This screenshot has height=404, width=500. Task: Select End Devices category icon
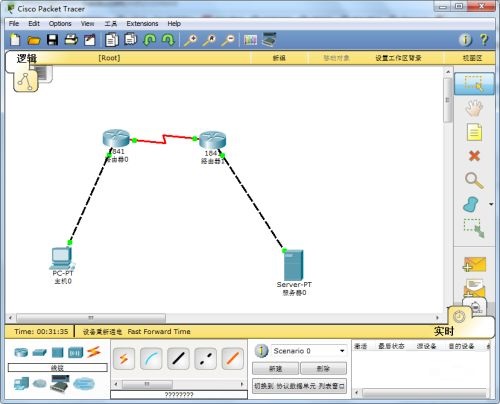[21, 384]
